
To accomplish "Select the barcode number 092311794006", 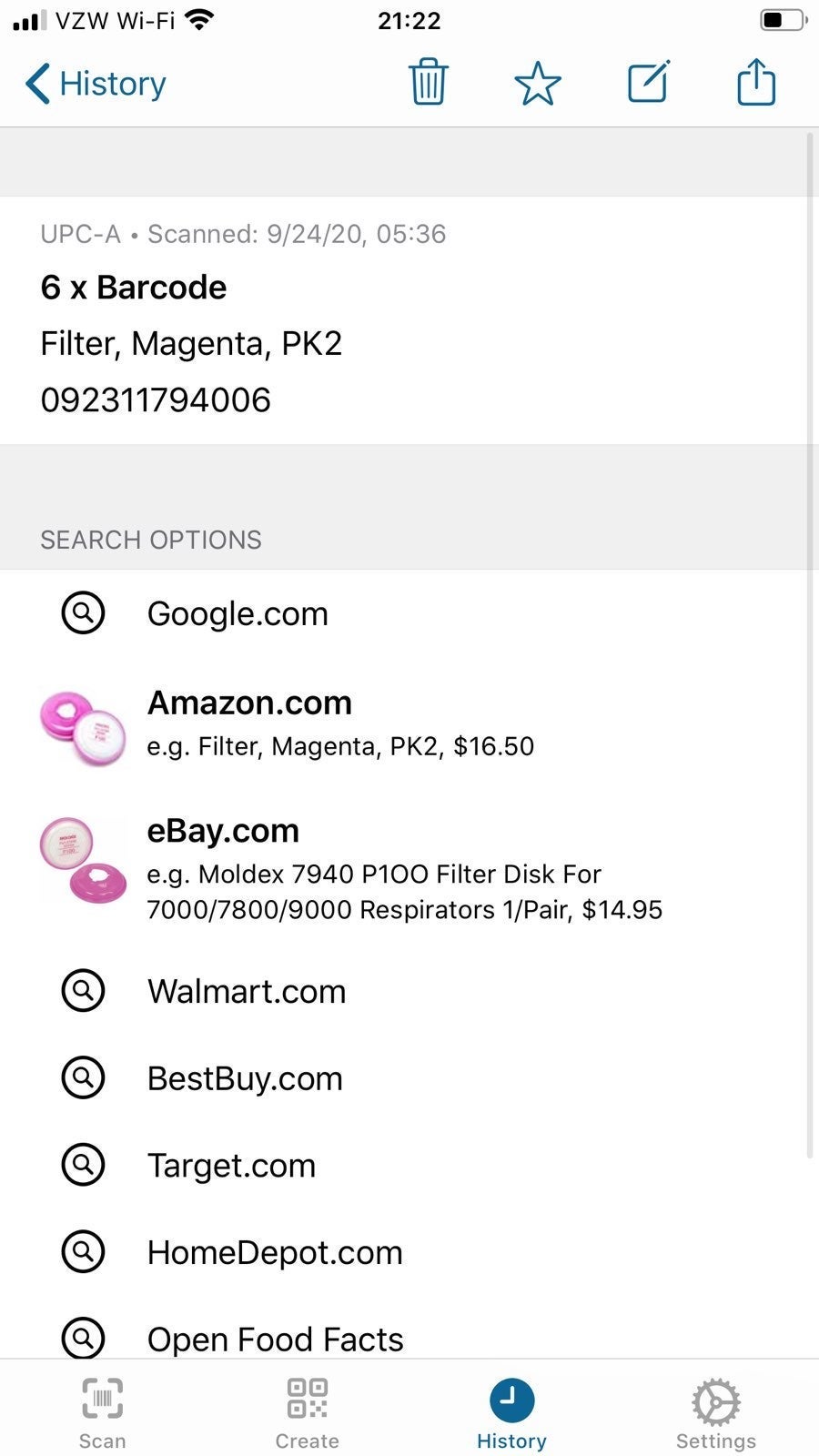I will 156,399.
